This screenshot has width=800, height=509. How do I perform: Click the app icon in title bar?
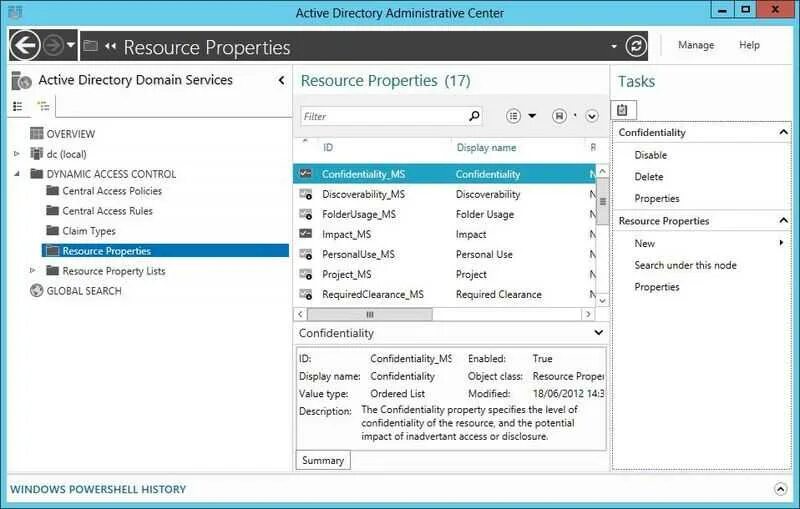tap(15, 12)
